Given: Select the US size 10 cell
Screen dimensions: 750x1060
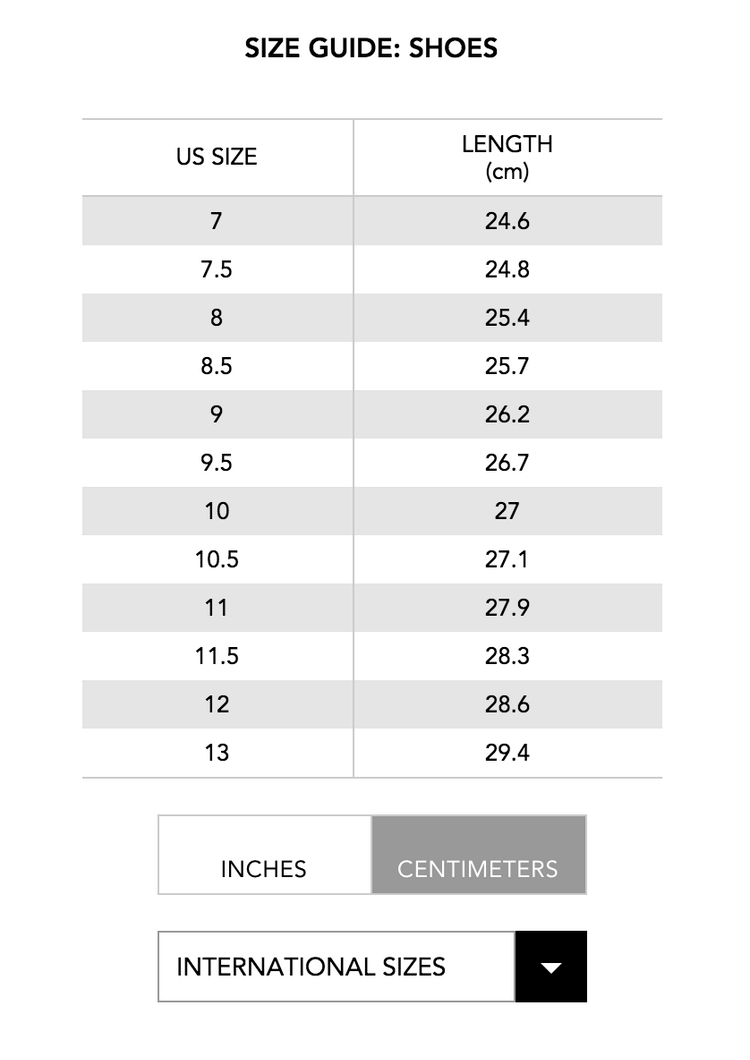Looking at the screenshot, I should 217,511.
